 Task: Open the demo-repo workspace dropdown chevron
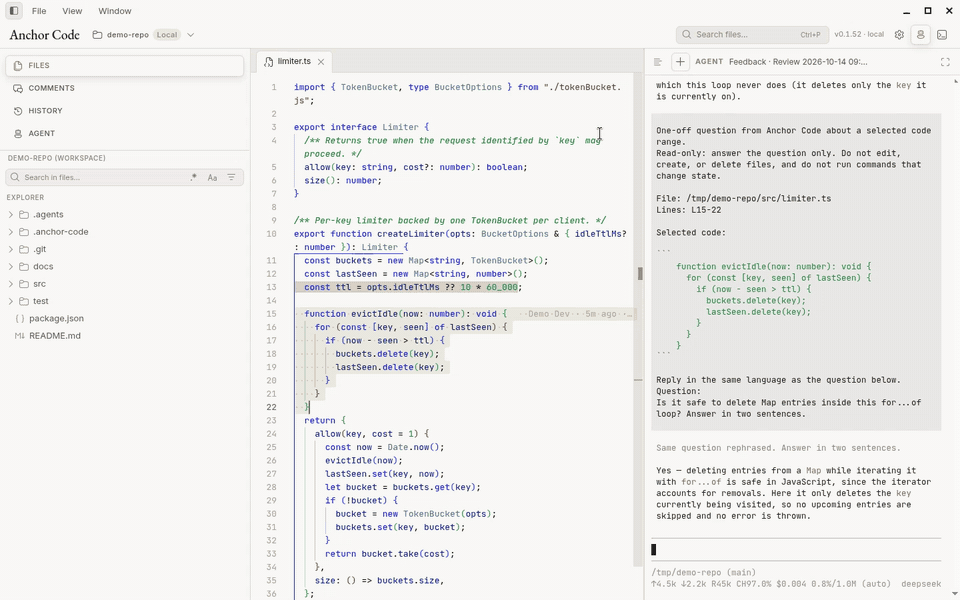pyautogui.click(x=190, y=35)
